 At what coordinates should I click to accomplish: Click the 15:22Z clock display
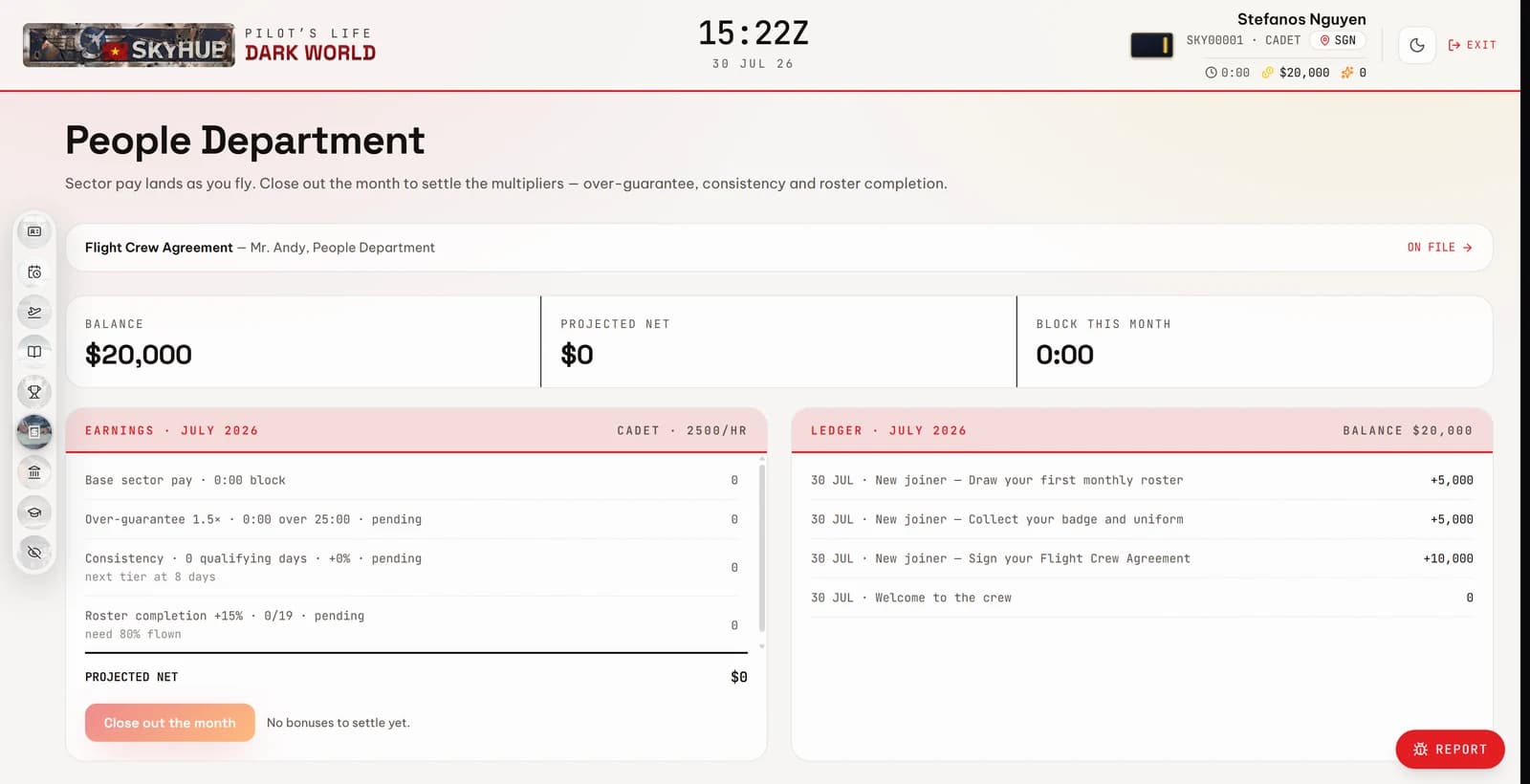(754, 33)
